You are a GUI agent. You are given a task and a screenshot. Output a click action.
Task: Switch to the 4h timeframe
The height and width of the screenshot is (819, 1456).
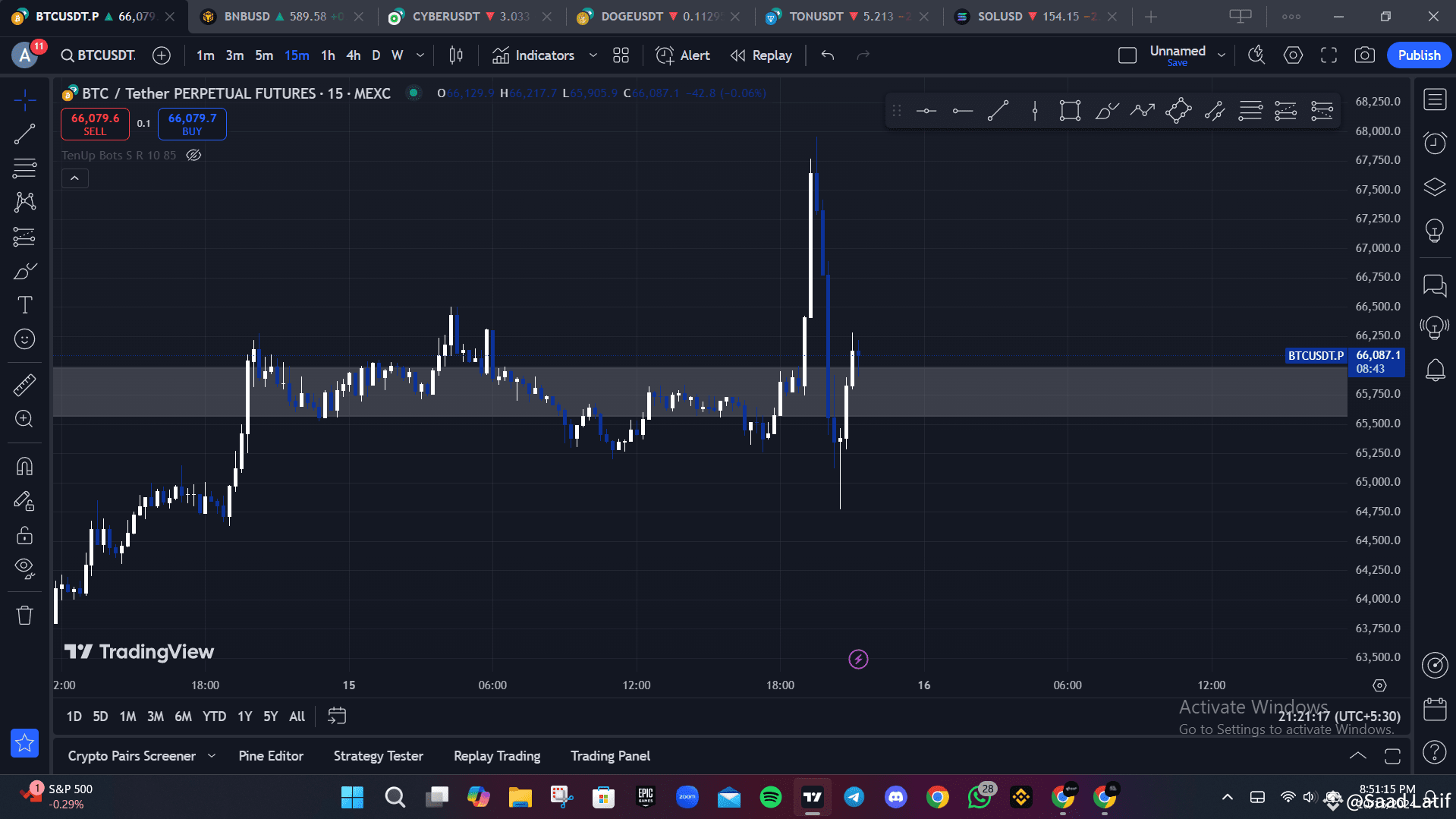click(x=354, y=55)
